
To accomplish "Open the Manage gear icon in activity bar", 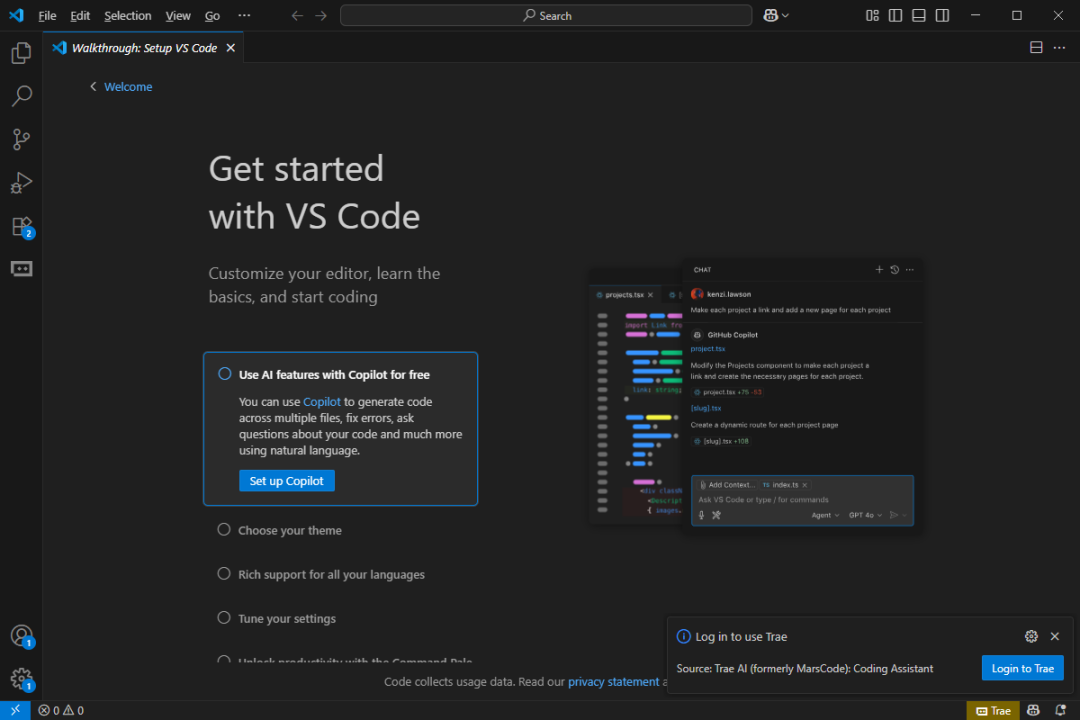I will click(21, 679).
